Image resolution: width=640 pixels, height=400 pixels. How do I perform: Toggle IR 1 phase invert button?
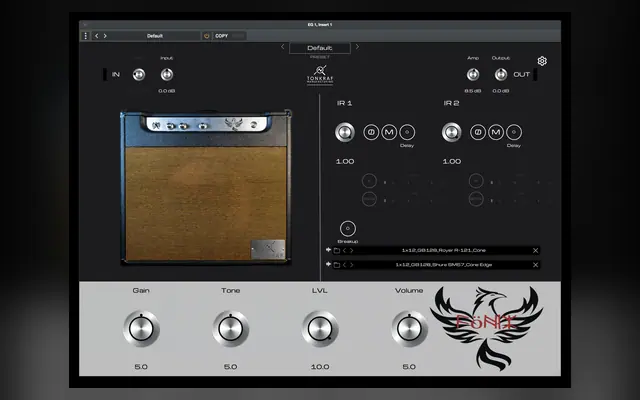[371, 132]
